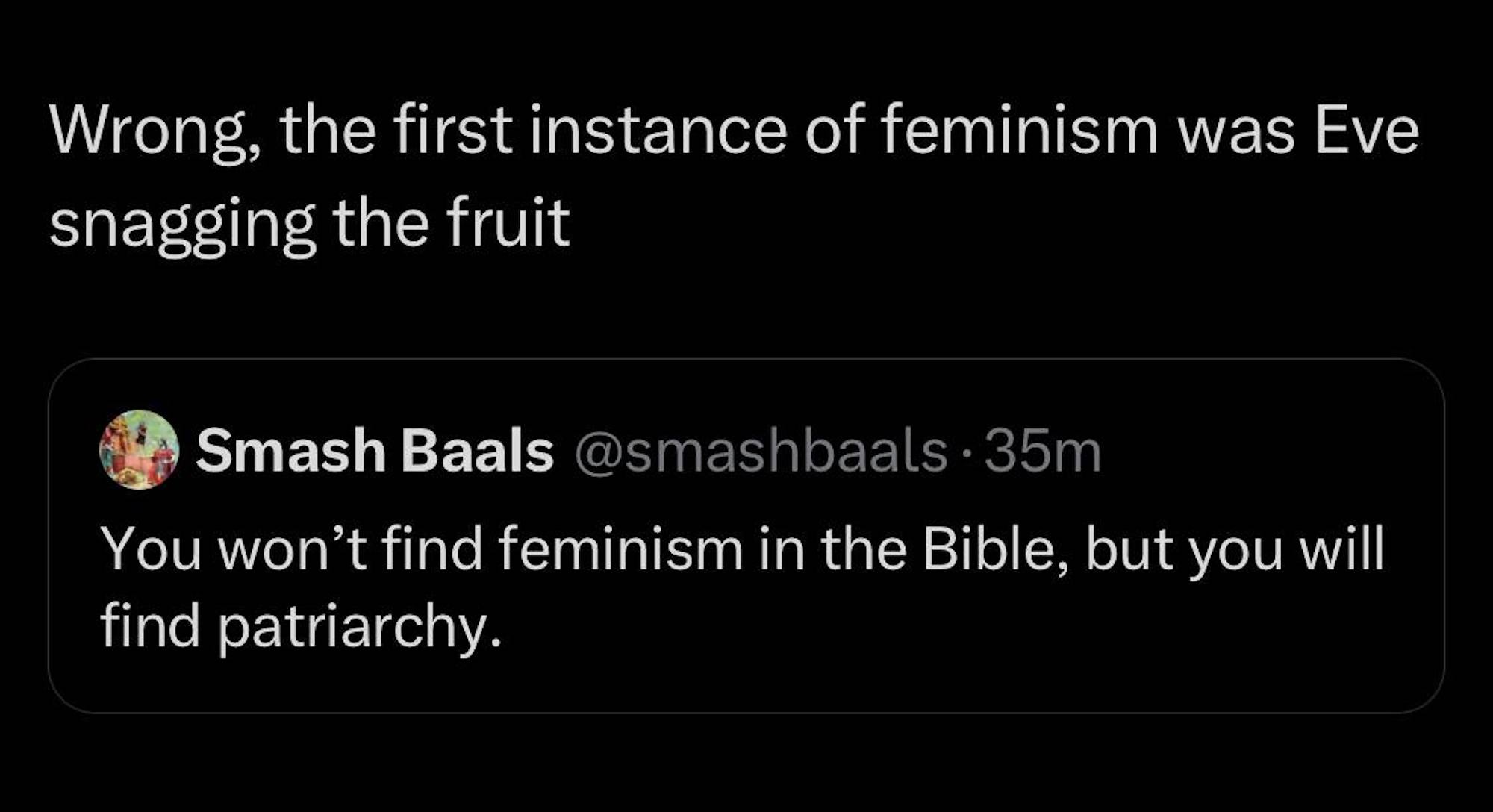
Task: Click "You" at the quoted tweet's start
Action: click(x=152, y=549)
